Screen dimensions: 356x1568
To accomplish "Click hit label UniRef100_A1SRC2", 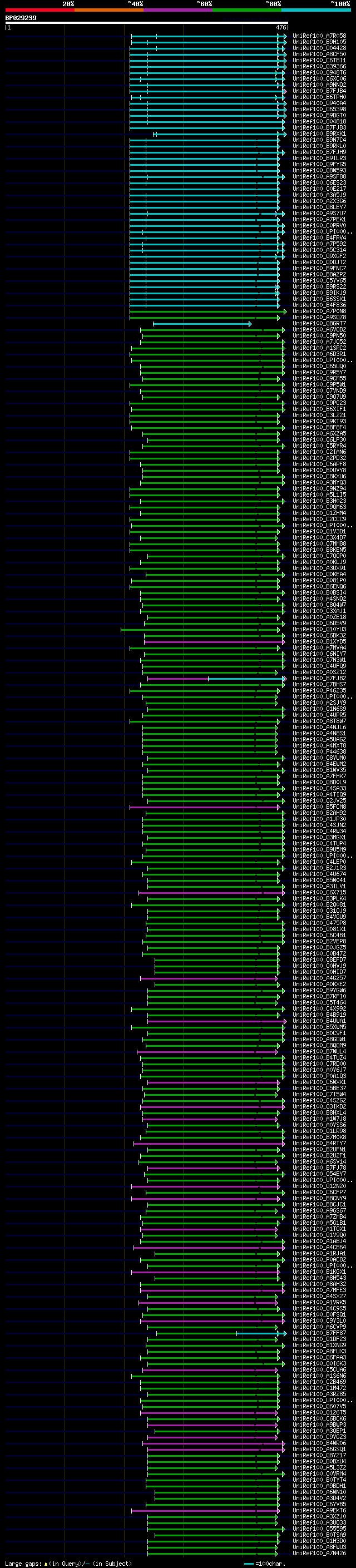I will [x=319, y=348].
